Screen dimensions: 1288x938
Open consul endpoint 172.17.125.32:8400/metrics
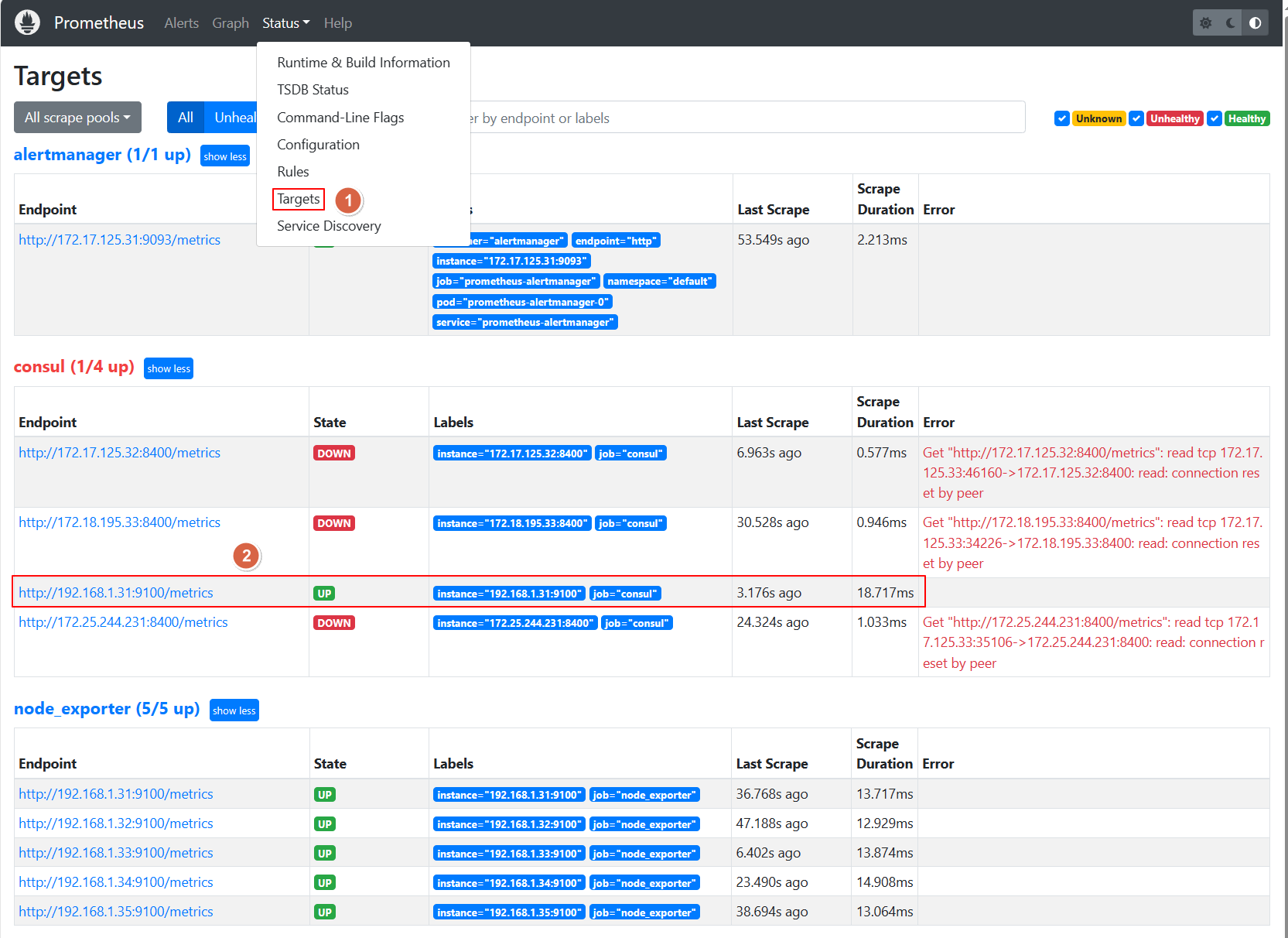click(x=120, y=453)
